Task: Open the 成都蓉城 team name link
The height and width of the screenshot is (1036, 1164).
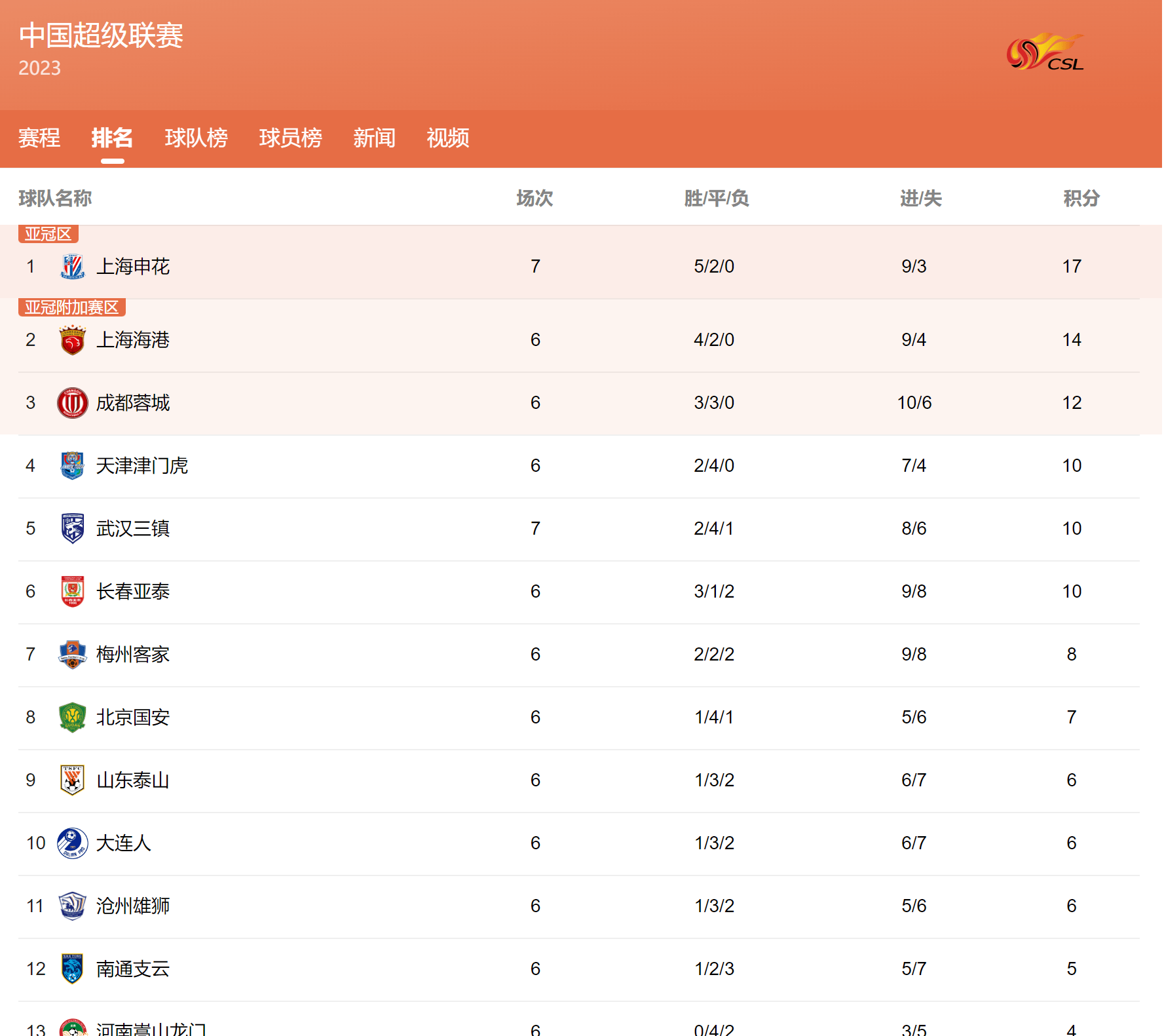Action: click(133, 403)
